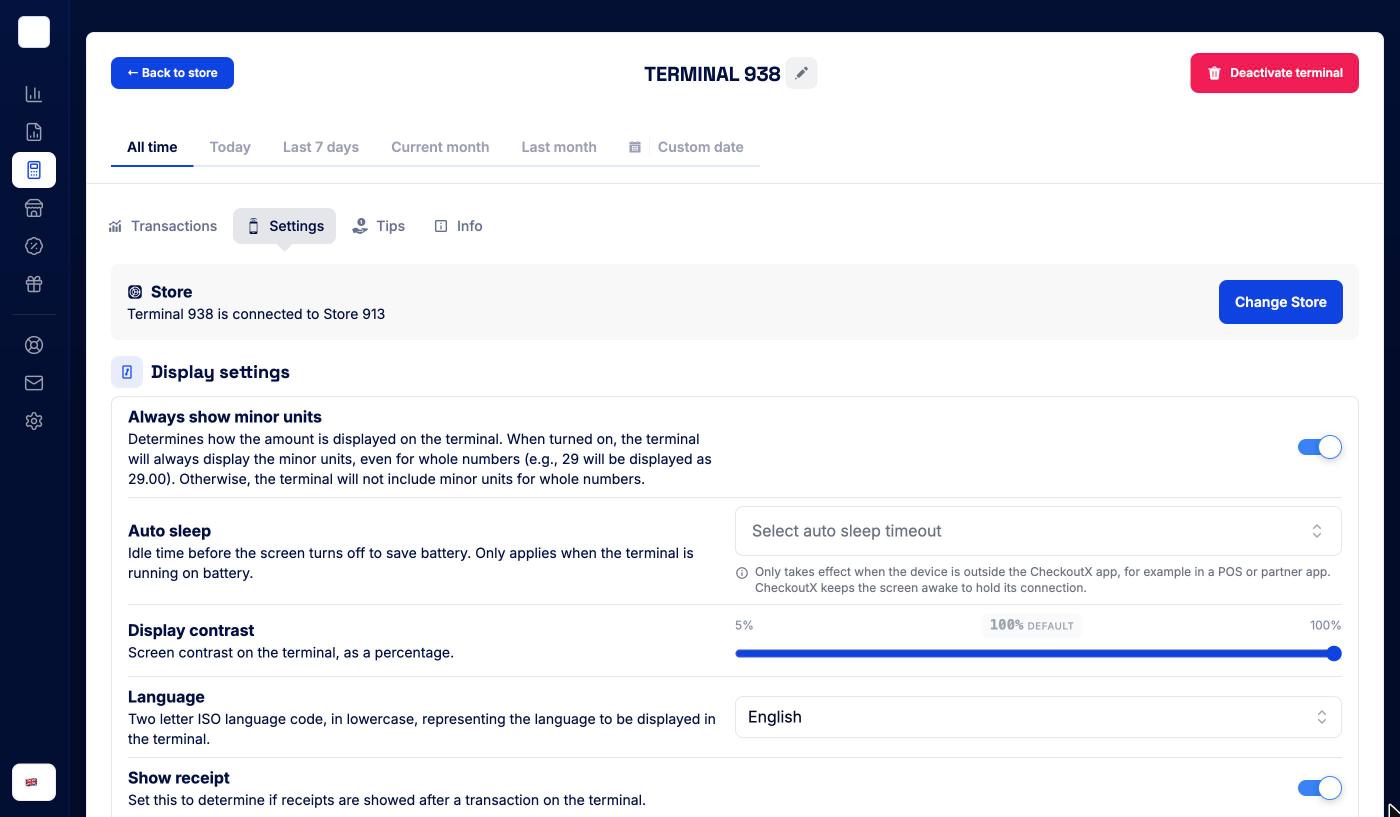Viewport: 1400px width, 817px height.
Task: Open the stores storefront sidebar icon
Action: pos(34,208)
